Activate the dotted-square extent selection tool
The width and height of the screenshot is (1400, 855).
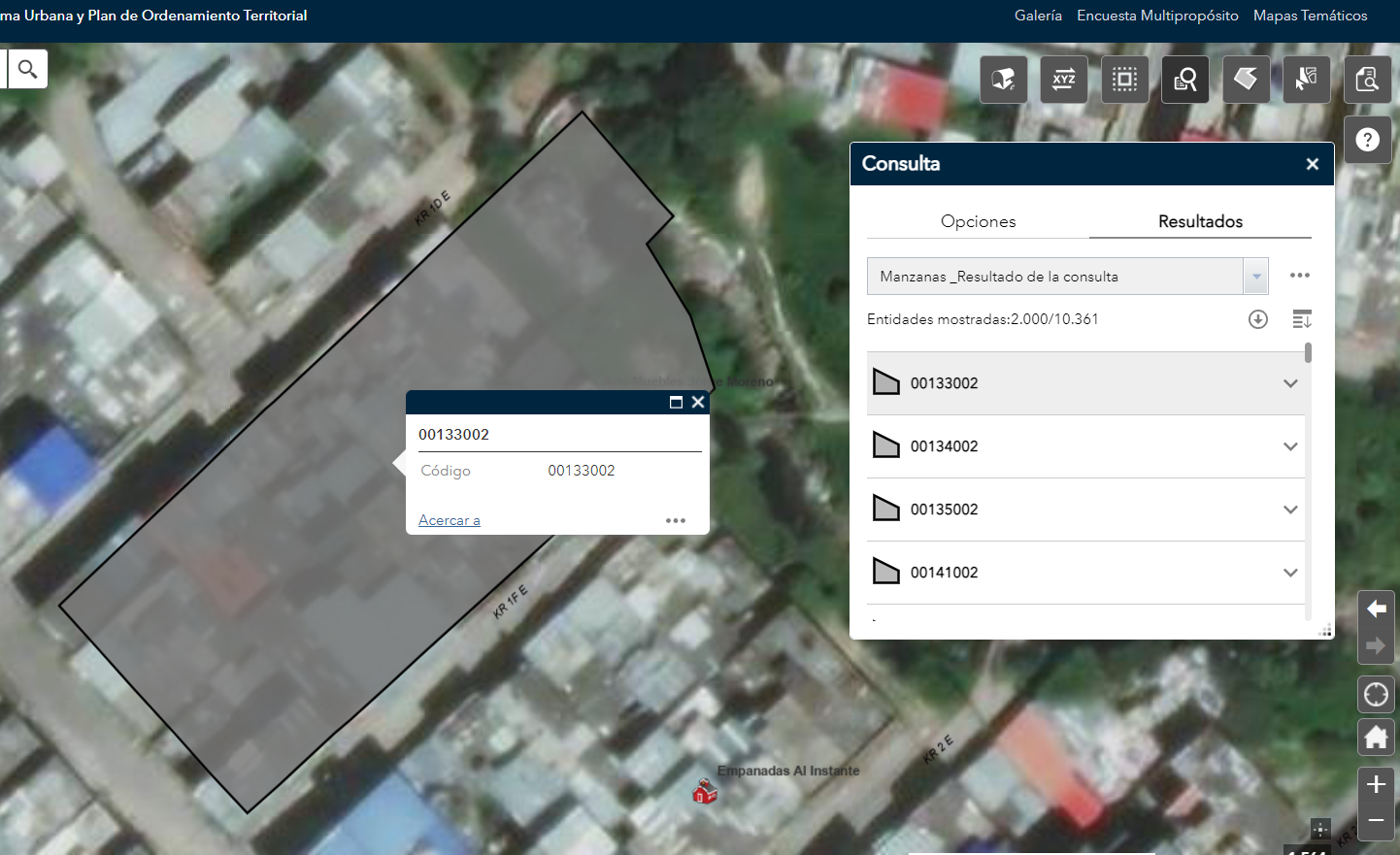1124,80
